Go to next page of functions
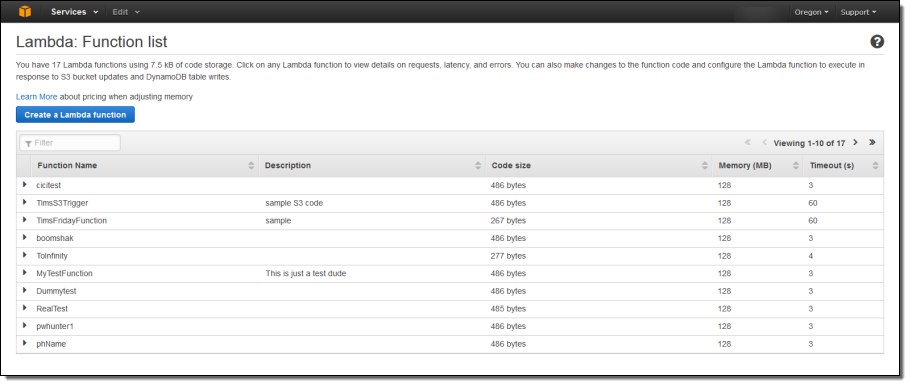This screenshot has height=386, width=910. (x=855, y=142)
